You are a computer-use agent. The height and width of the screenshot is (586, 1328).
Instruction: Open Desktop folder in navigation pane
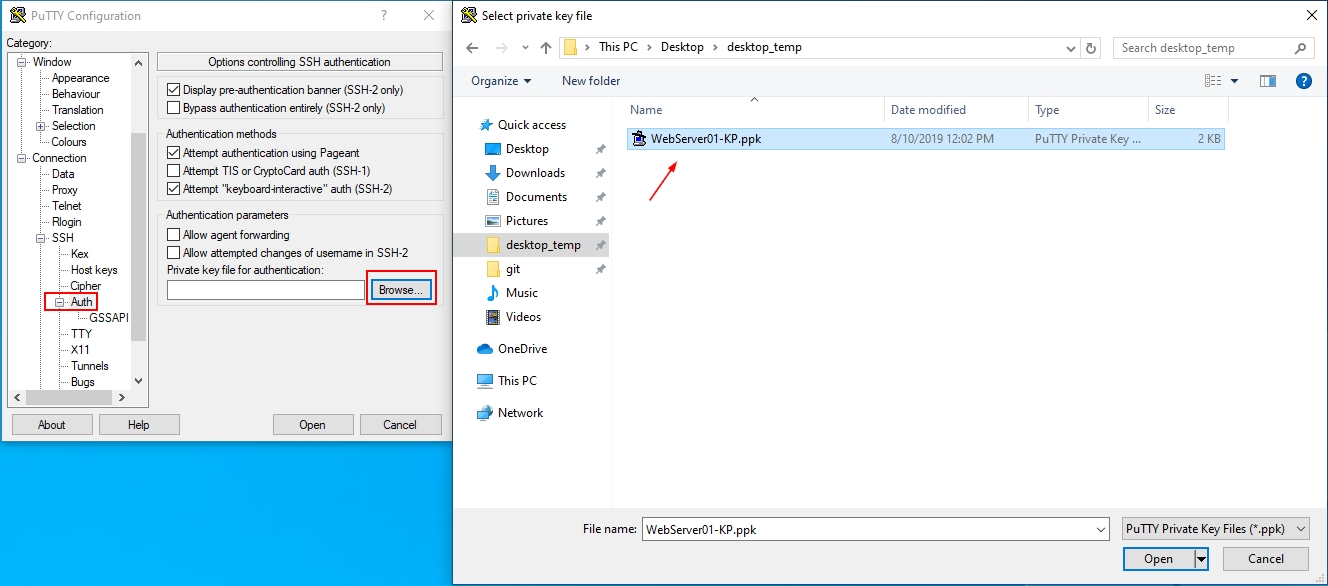tap(527, 149)
